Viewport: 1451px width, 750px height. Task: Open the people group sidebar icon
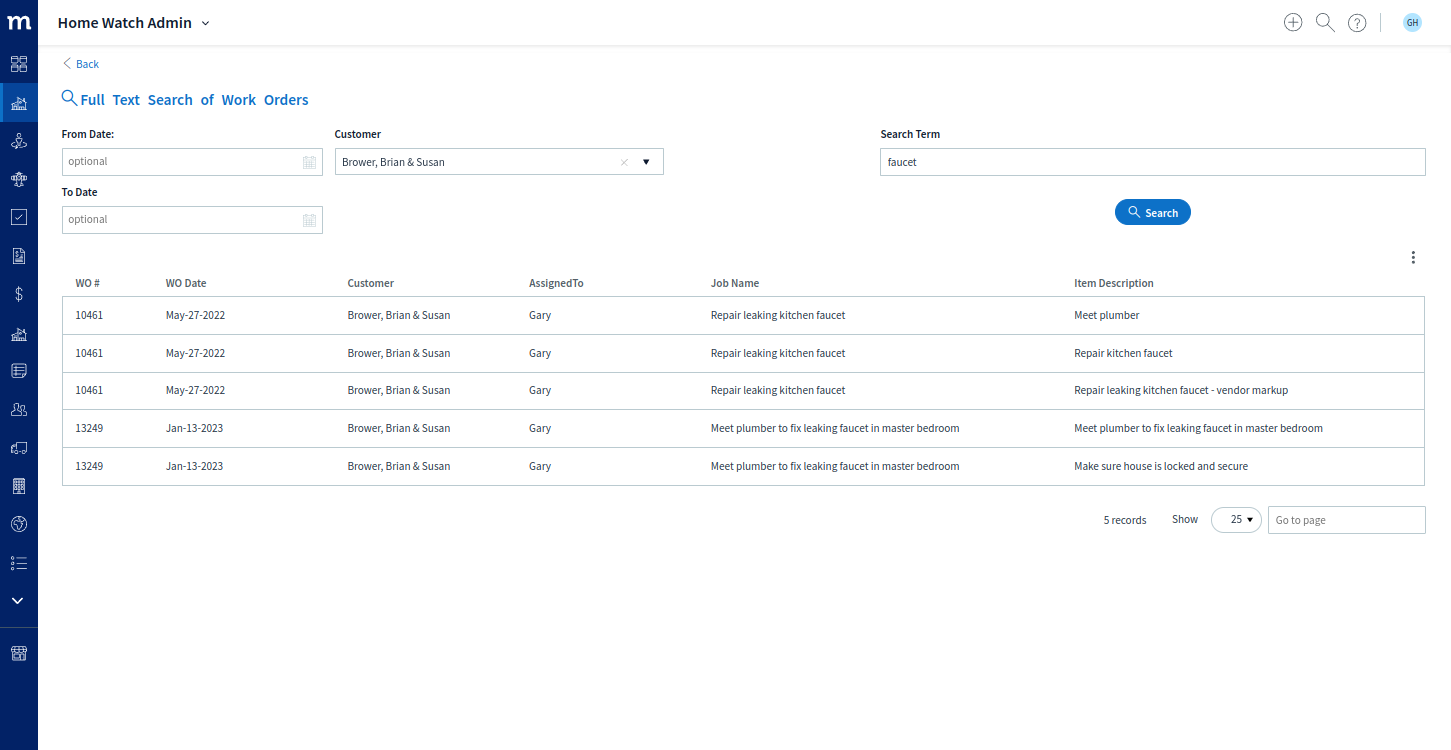pos(19,409)
